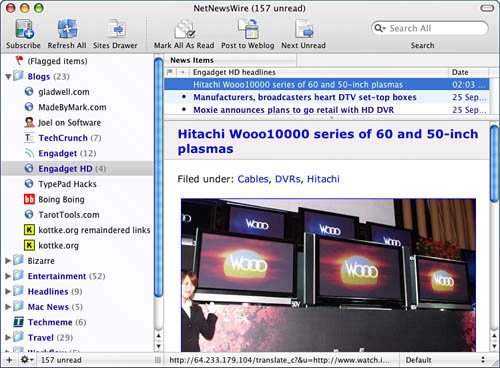Click the kottke.org remaindered links icon
The width and height of the screenshot is (500, 368).
point(29,230)
